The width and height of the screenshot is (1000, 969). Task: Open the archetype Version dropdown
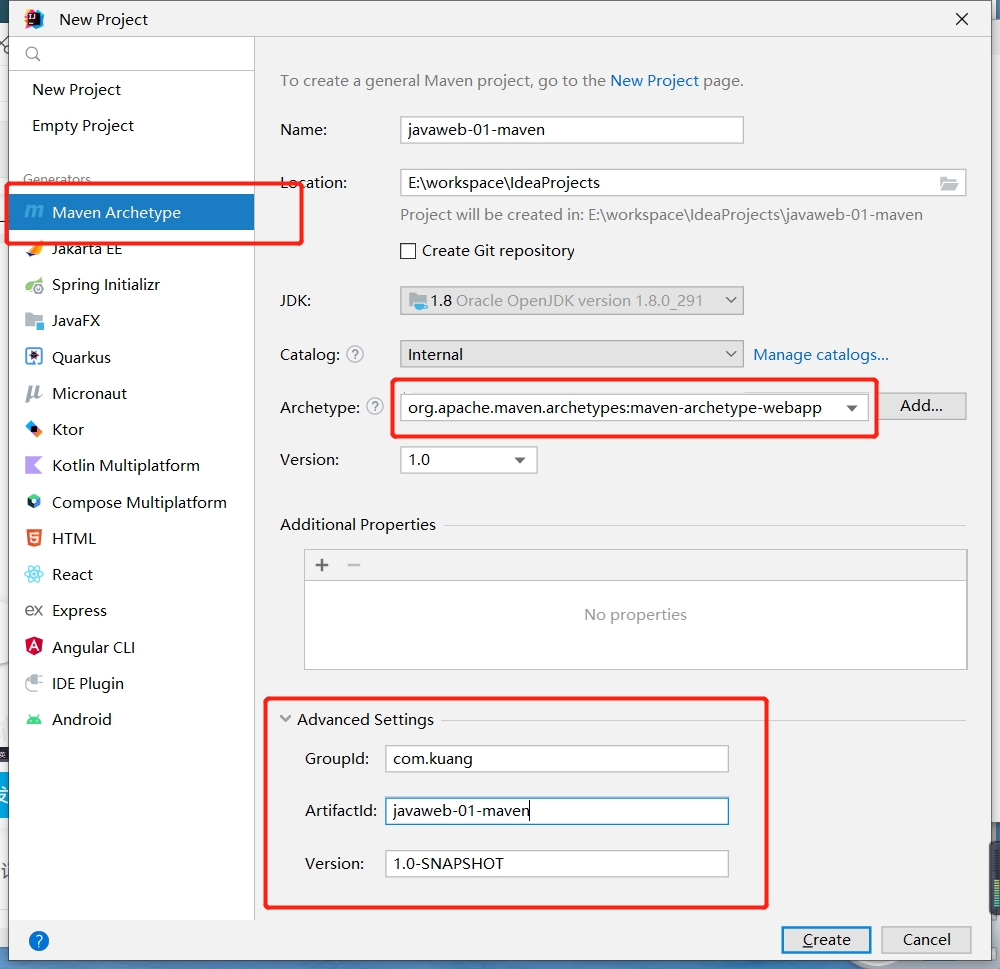520,460
